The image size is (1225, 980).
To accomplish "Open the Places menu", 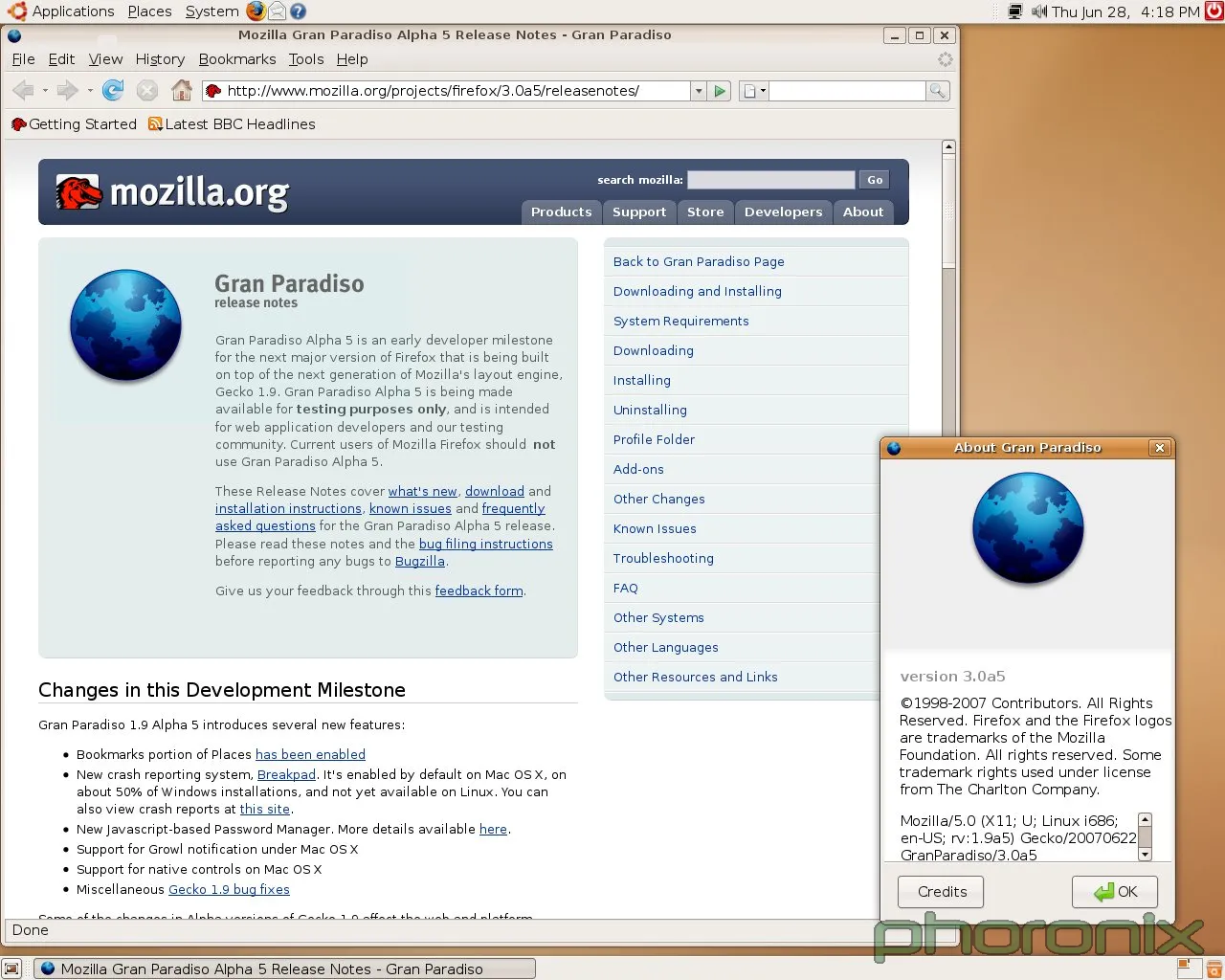I will [149, 11].
